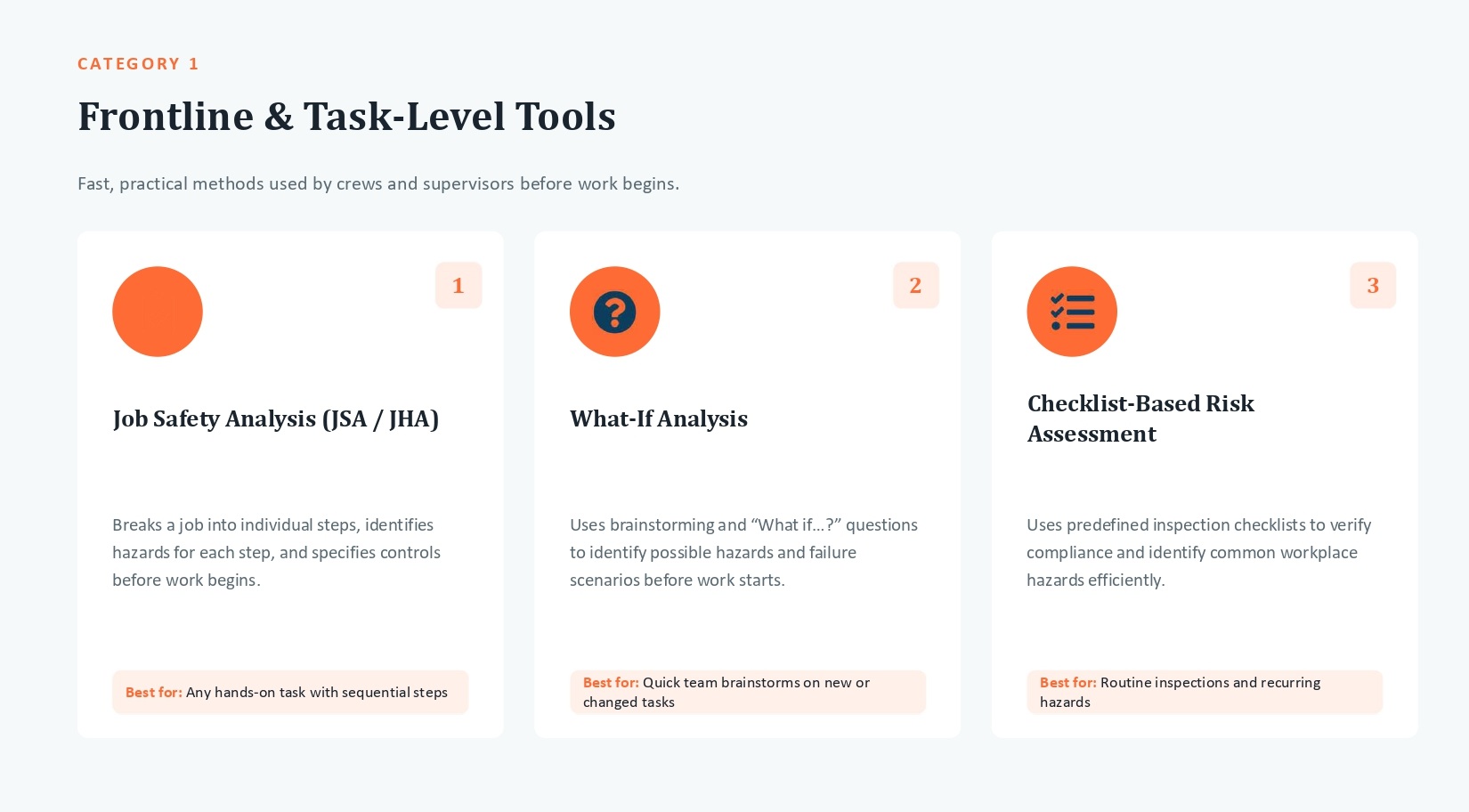Click the 'Quick team brainstorms' best-for tag

point(748,692)
